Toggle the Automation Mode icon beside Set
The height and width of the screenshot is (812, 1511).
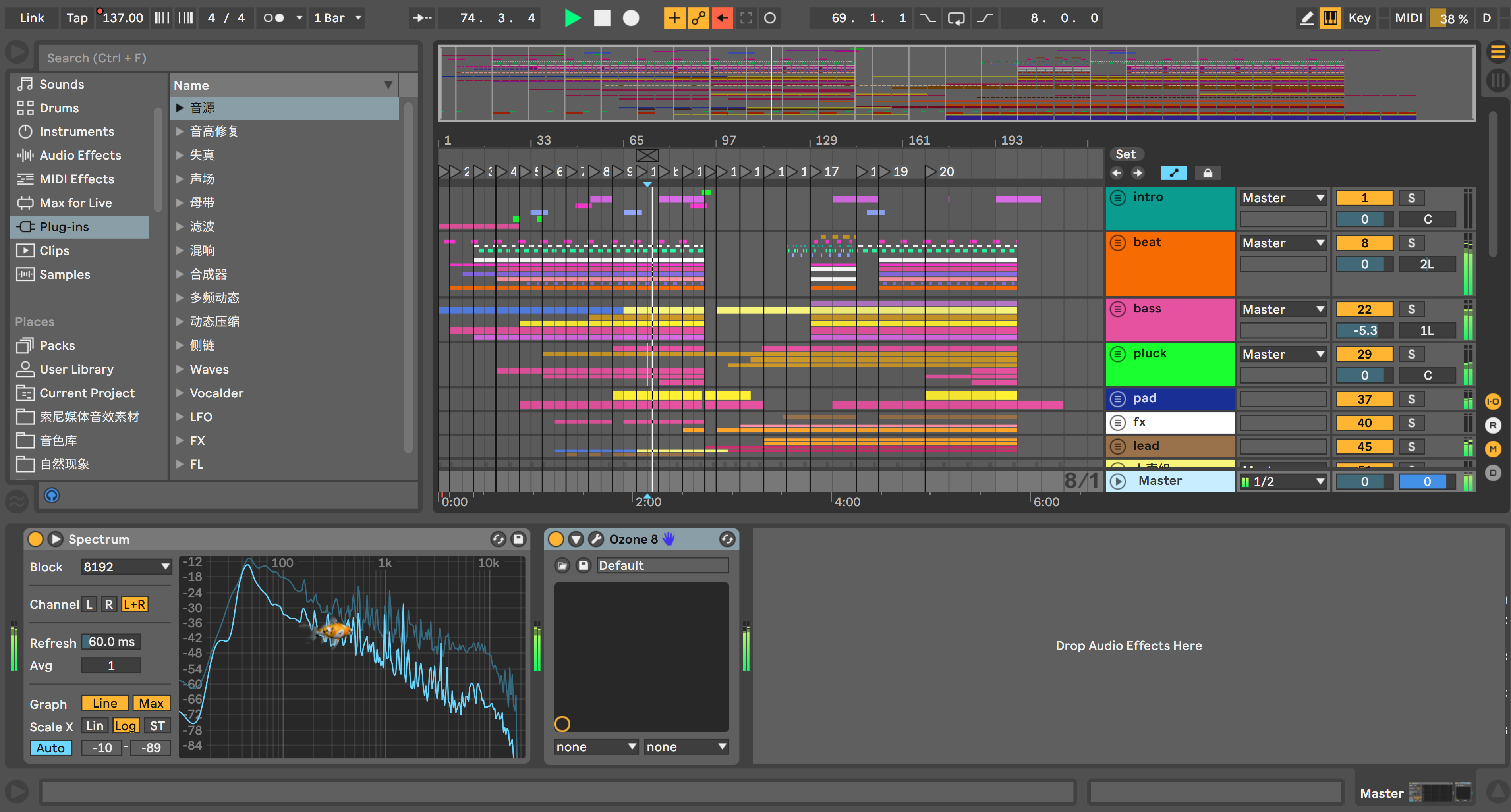[1174, 173]
